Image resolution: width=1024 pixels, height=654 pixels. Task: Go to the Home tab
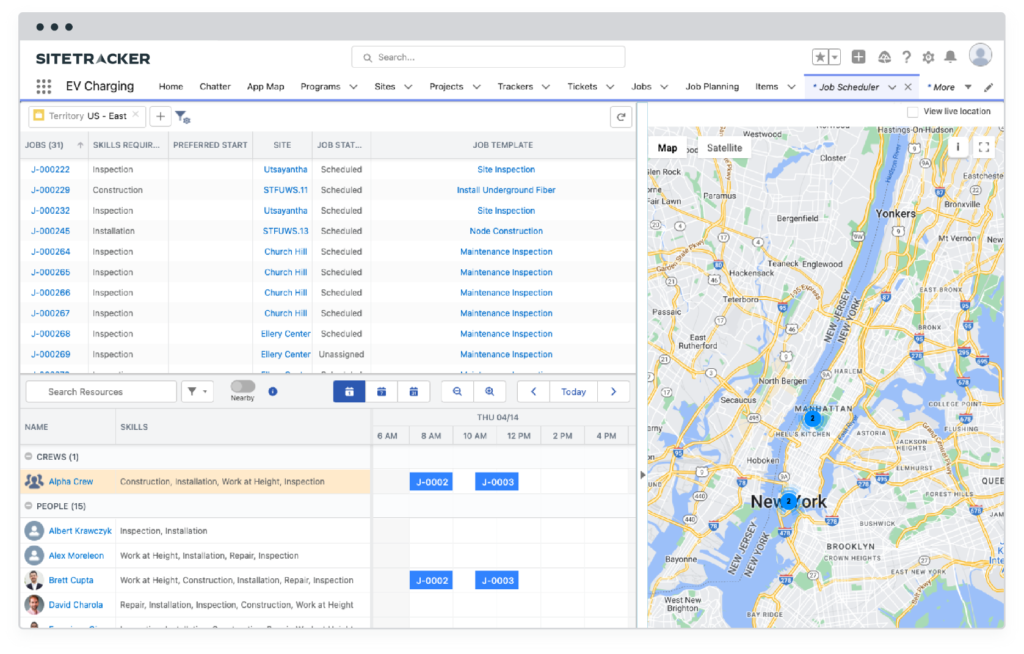point(170,86)
